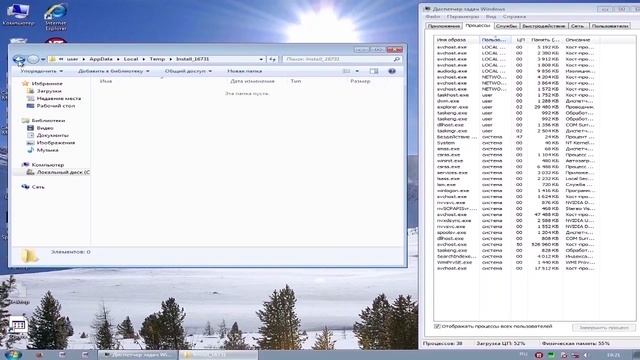Select 'Компьютер' in the navigation pane
640x360 pixels.
pyautogui.click(x=48, y=164)
